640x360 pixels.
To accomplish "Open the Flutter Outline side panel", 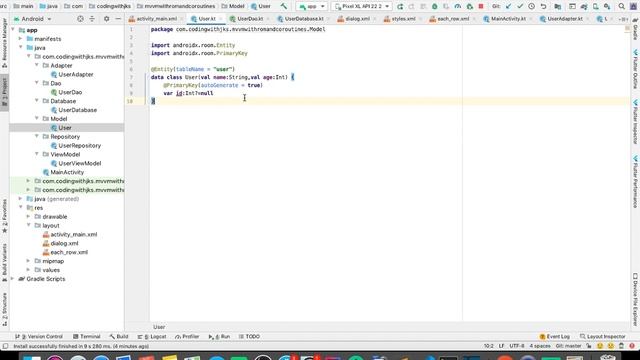I will [636, 69].
